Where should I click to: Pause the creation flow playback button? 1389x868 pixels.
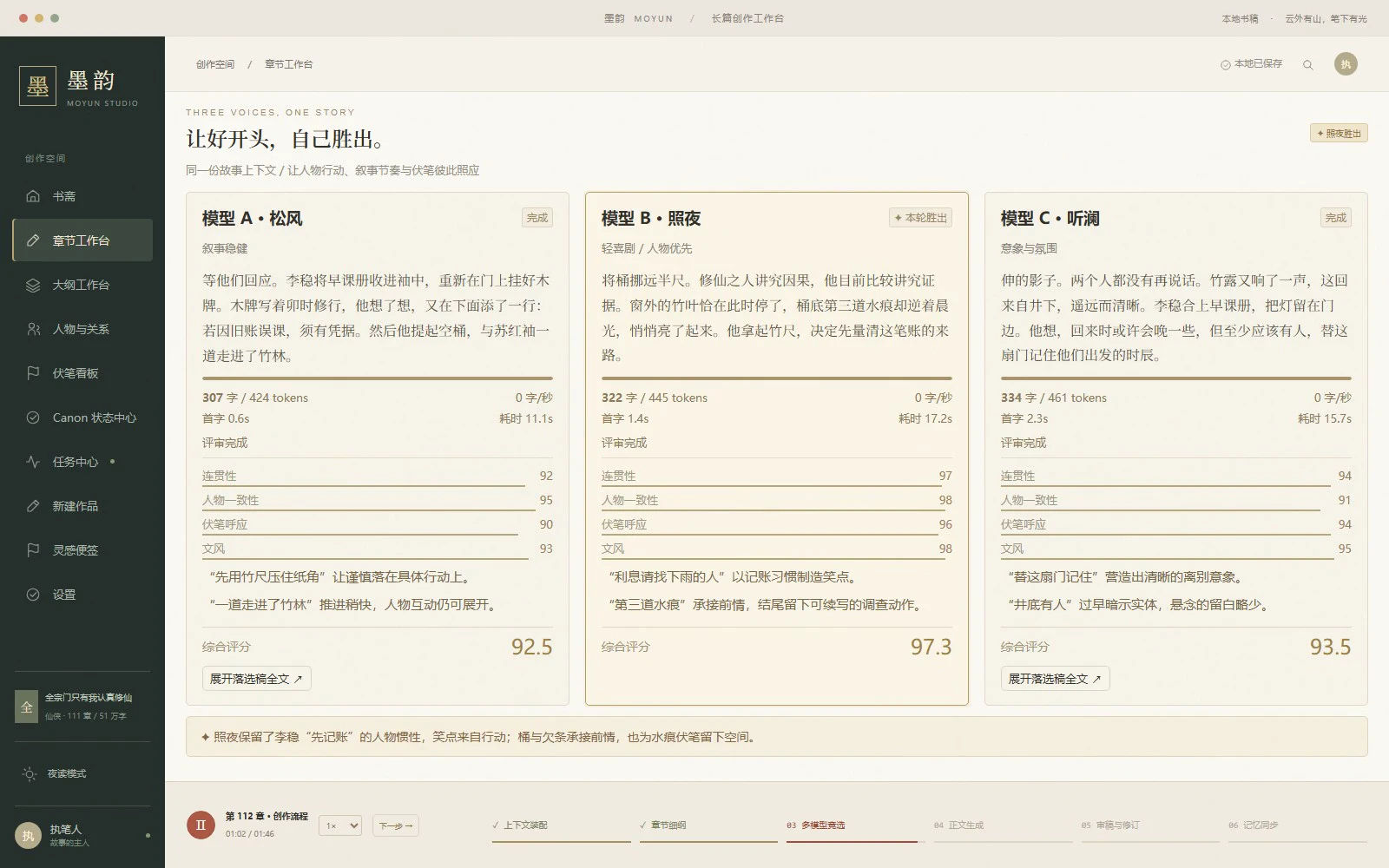coord(201,825)
